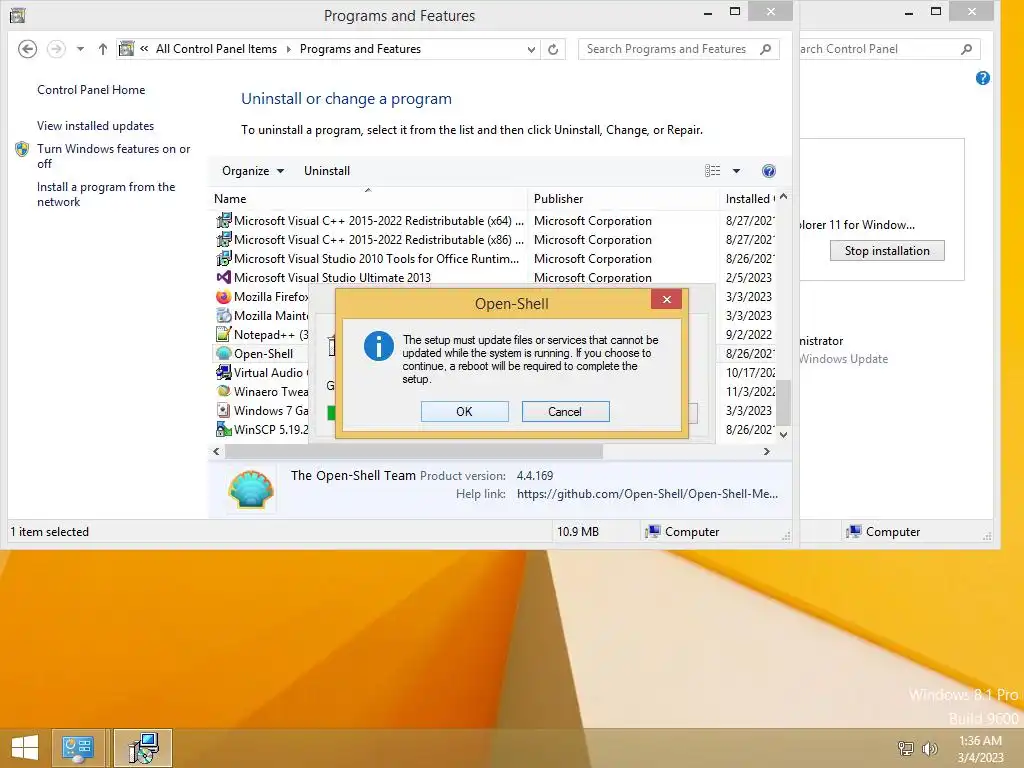
Task: Click the Mozilla Firefox icon in the list
Action: tap(223, 296)
